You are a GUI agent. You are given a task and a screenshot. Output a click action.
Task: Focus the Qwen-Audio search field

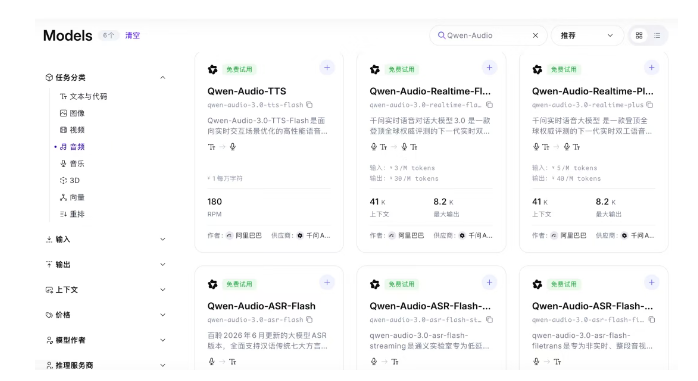point(488,36)
